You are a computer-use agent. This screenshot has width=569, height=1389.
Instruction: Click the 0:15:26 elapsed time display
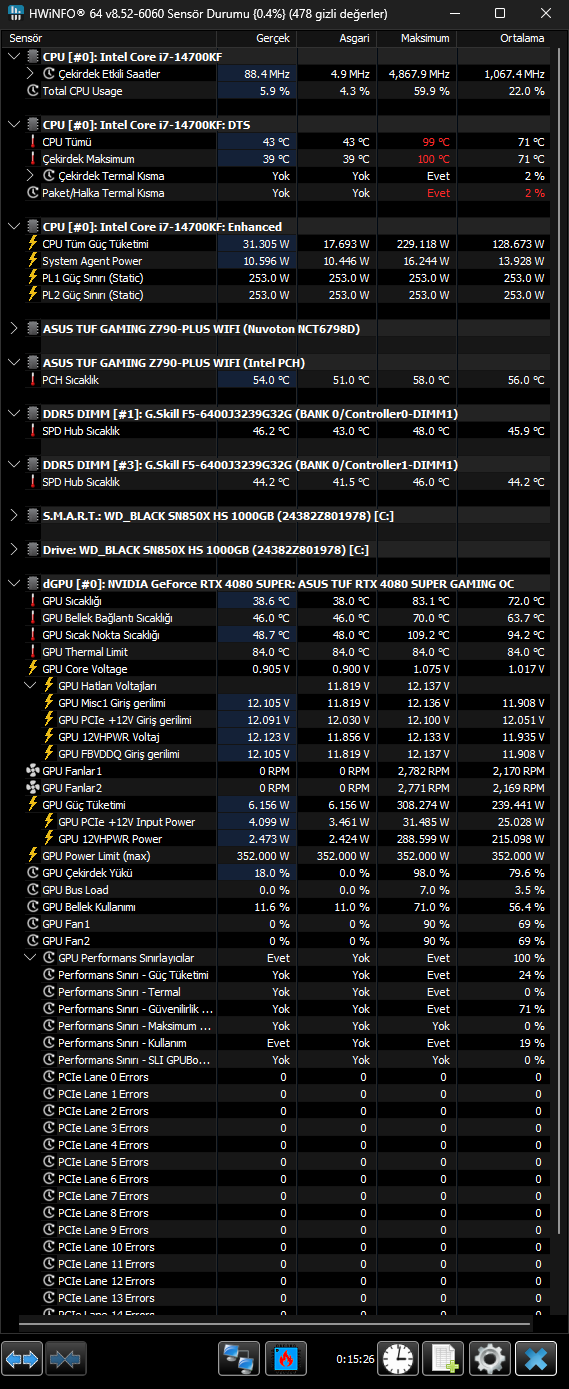coord(355,1359)
